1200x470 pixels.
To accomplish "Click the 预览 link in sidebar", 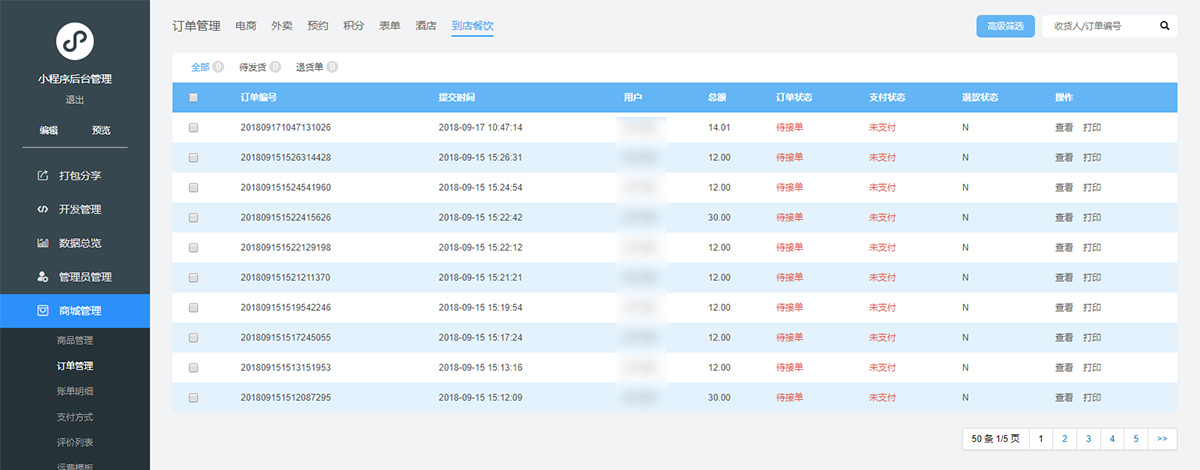I will [x=101, y=130].
